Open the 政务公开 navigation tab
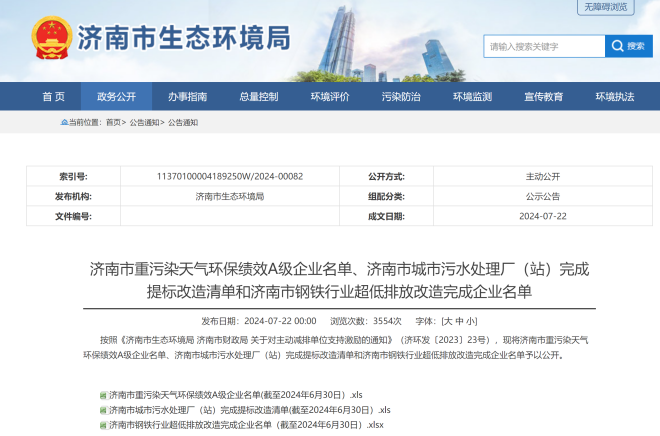 tap(116, 97)
